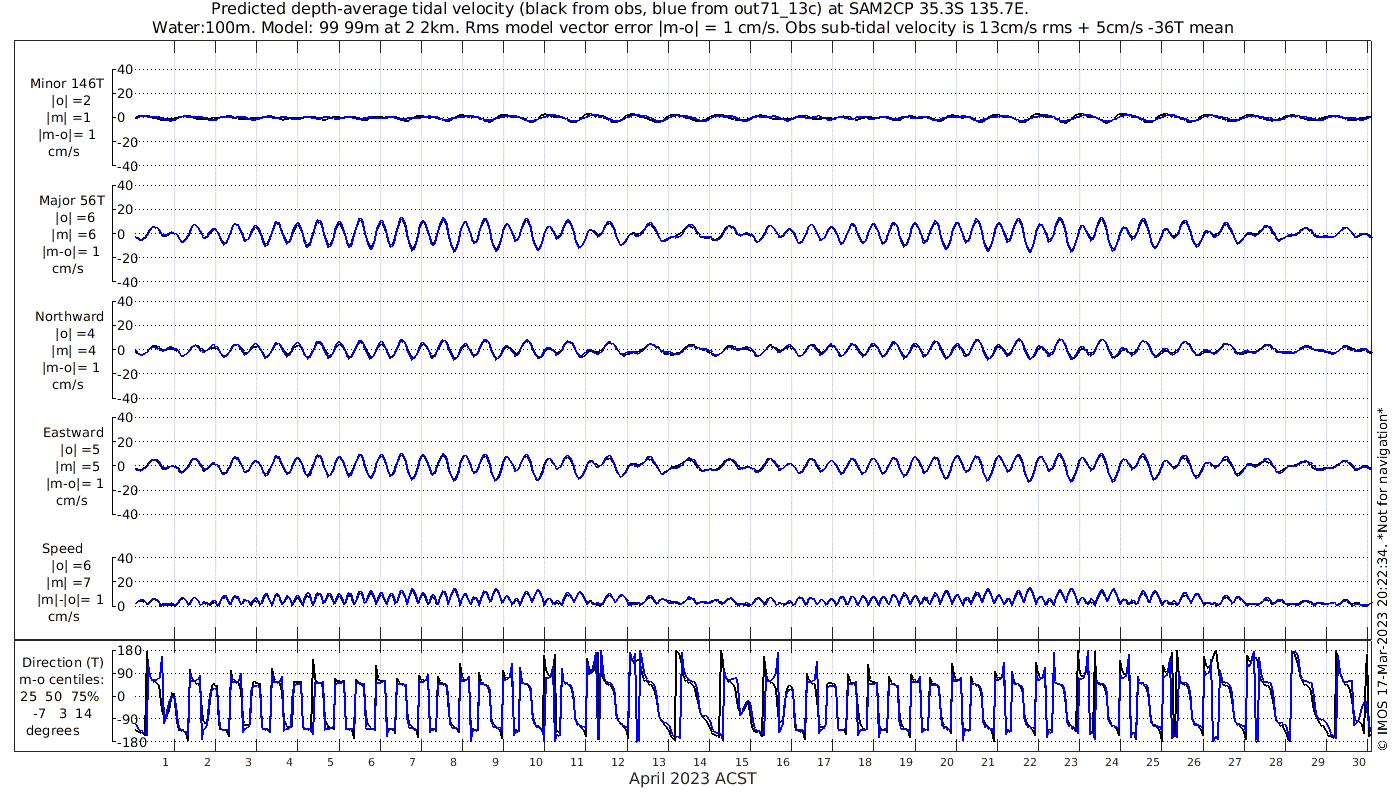The image size is (1400, 800).
Task: Click the '|o| =2' value under Minor 146T
Action: [x=72, y=101]
